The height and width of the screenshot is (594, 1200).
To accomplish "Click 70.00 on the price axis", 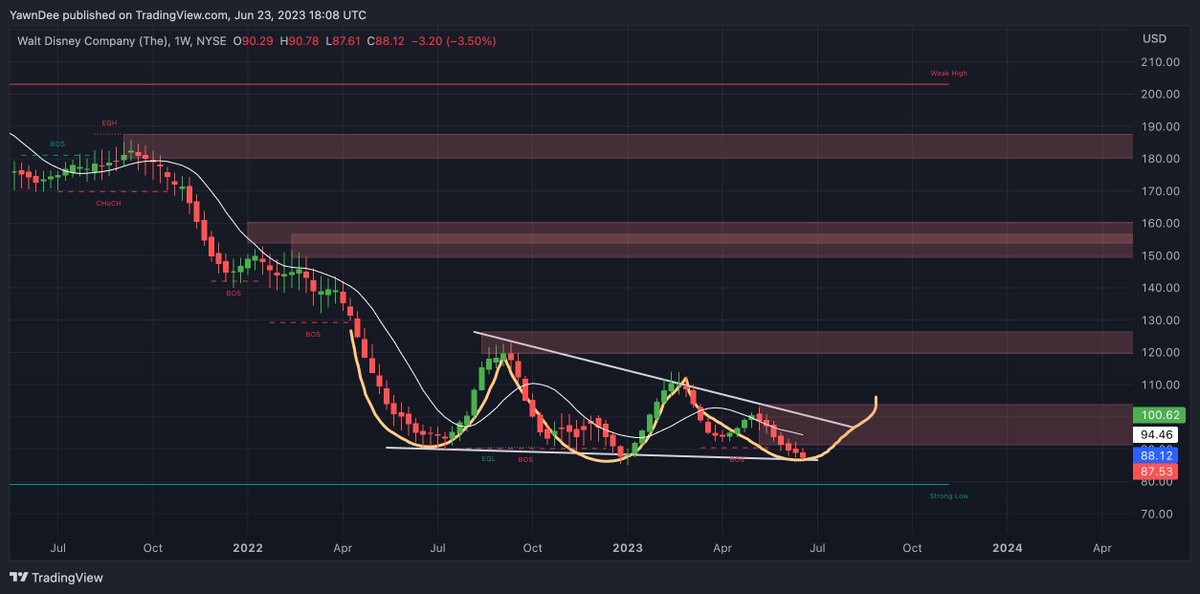I will coord(1158,514).
